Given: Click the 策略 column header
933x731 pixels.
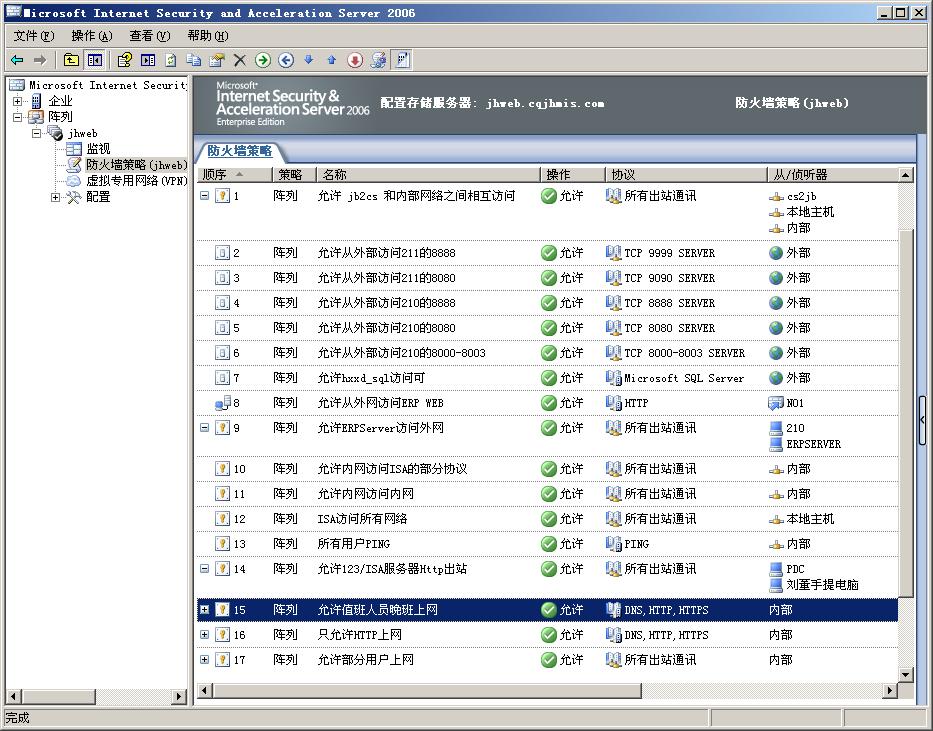Looking at the screenshot, I should tap(294, 174).
